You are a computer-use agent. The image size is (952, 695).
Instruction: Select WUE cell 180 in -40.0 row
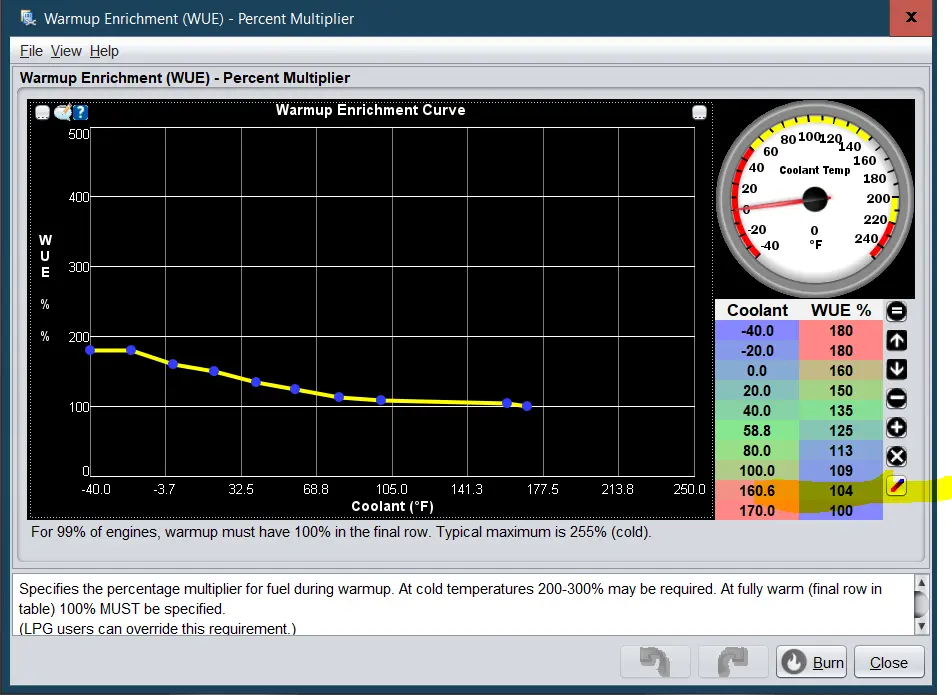point(841,331)
